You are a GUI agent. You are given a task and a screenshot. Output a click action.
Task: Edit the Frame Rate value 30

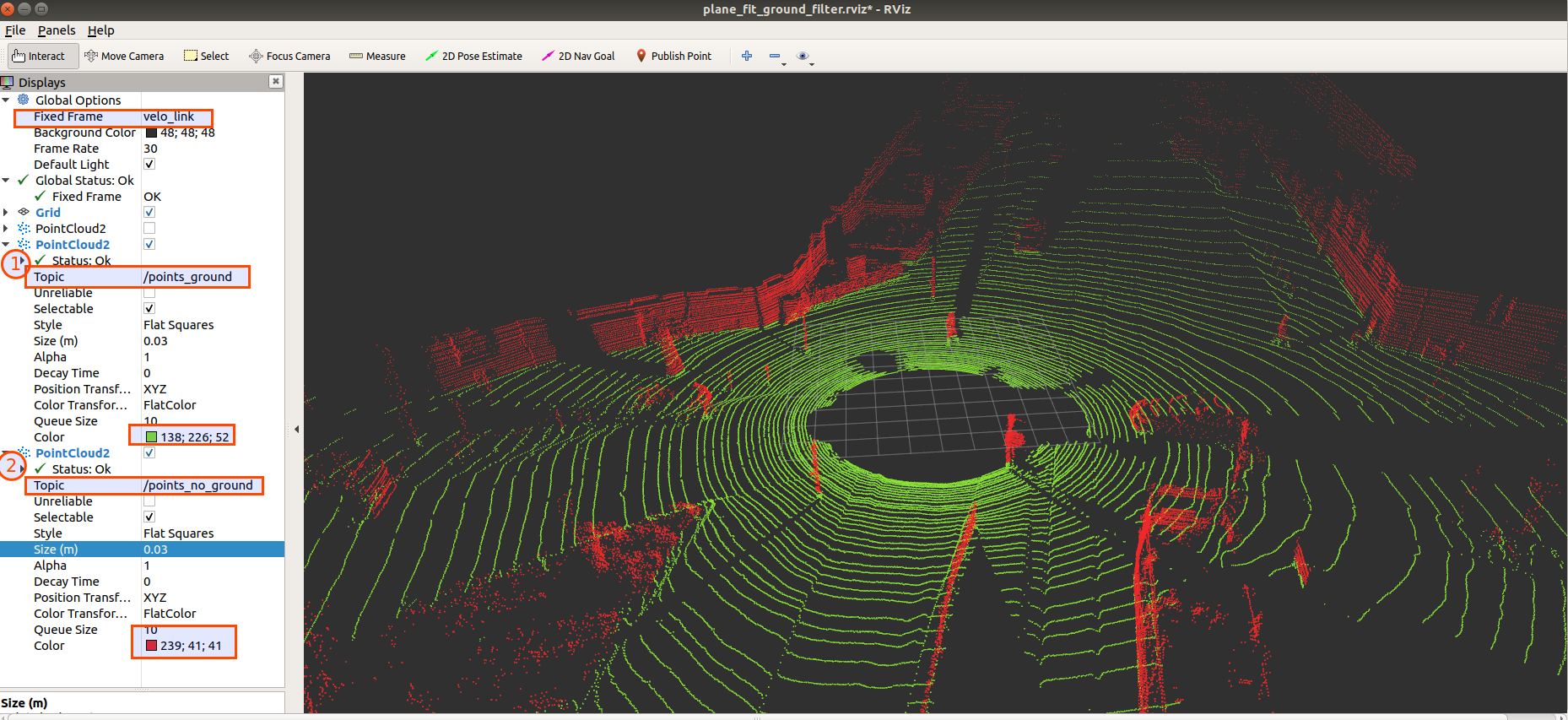click(213, 149)
